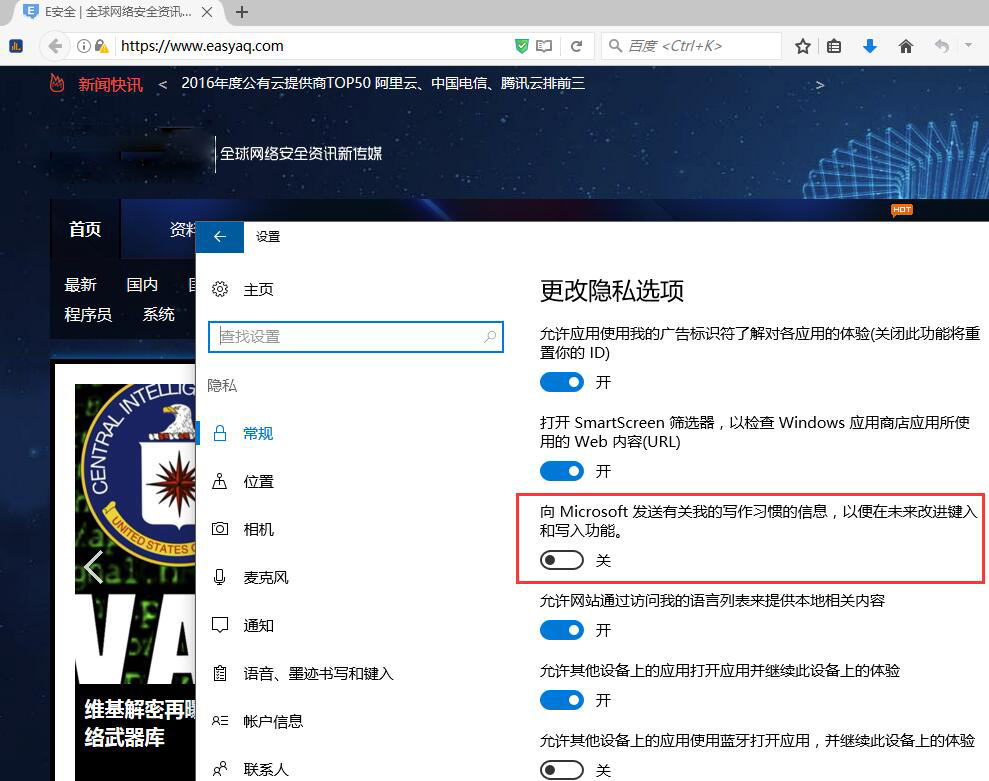Screen dimensions: 989x781
Task: Toggle reader view book icon
Action: 544,46
